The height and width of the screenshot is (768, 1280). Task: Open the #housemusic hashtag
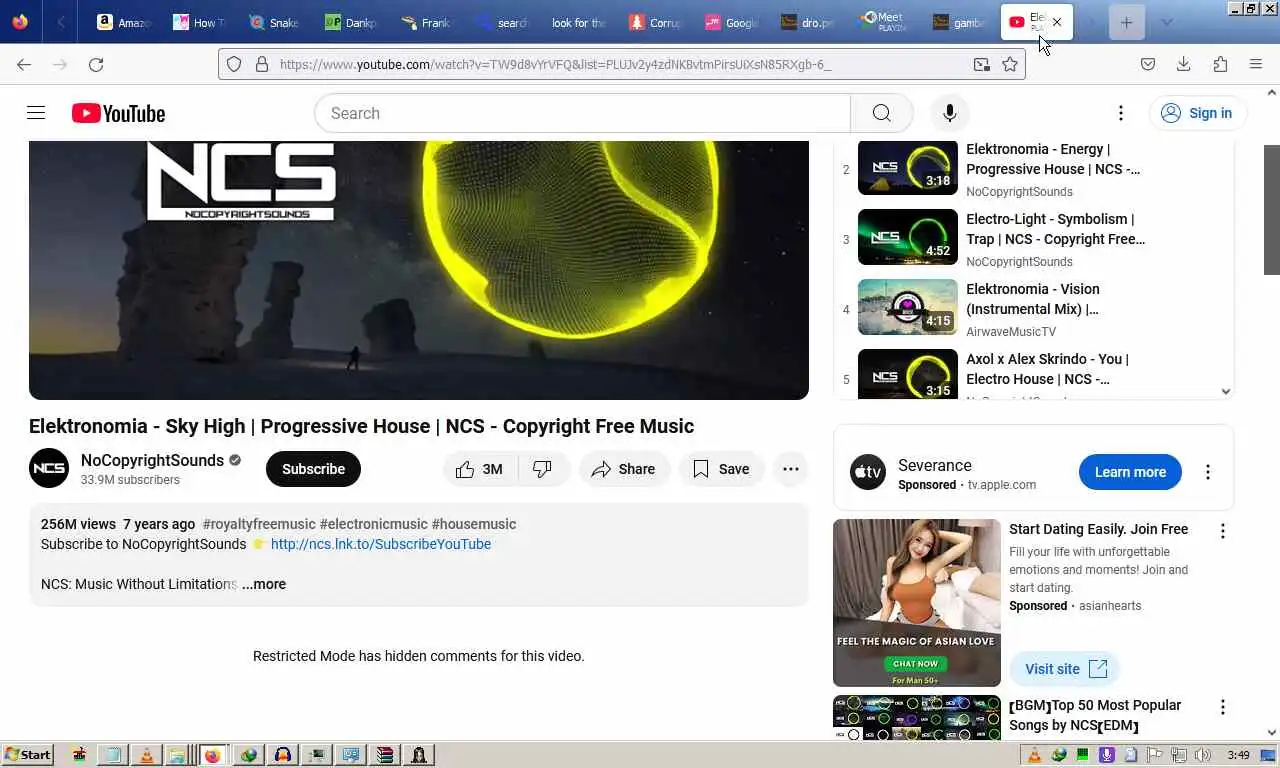click(474, 524)
